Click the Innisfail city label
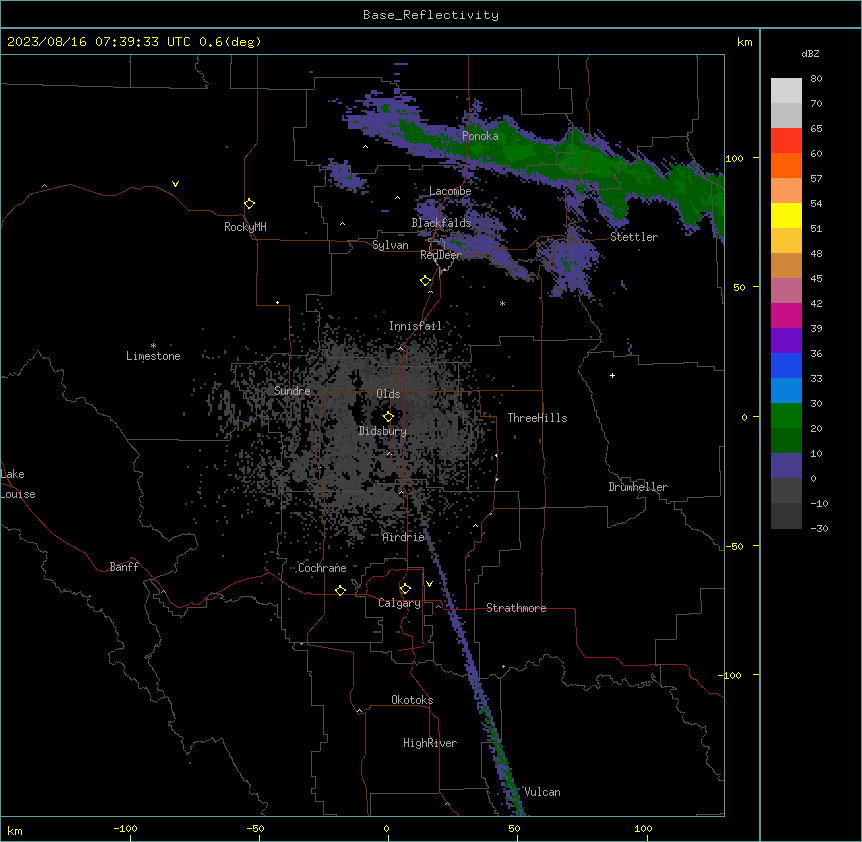 click(415, 326)
